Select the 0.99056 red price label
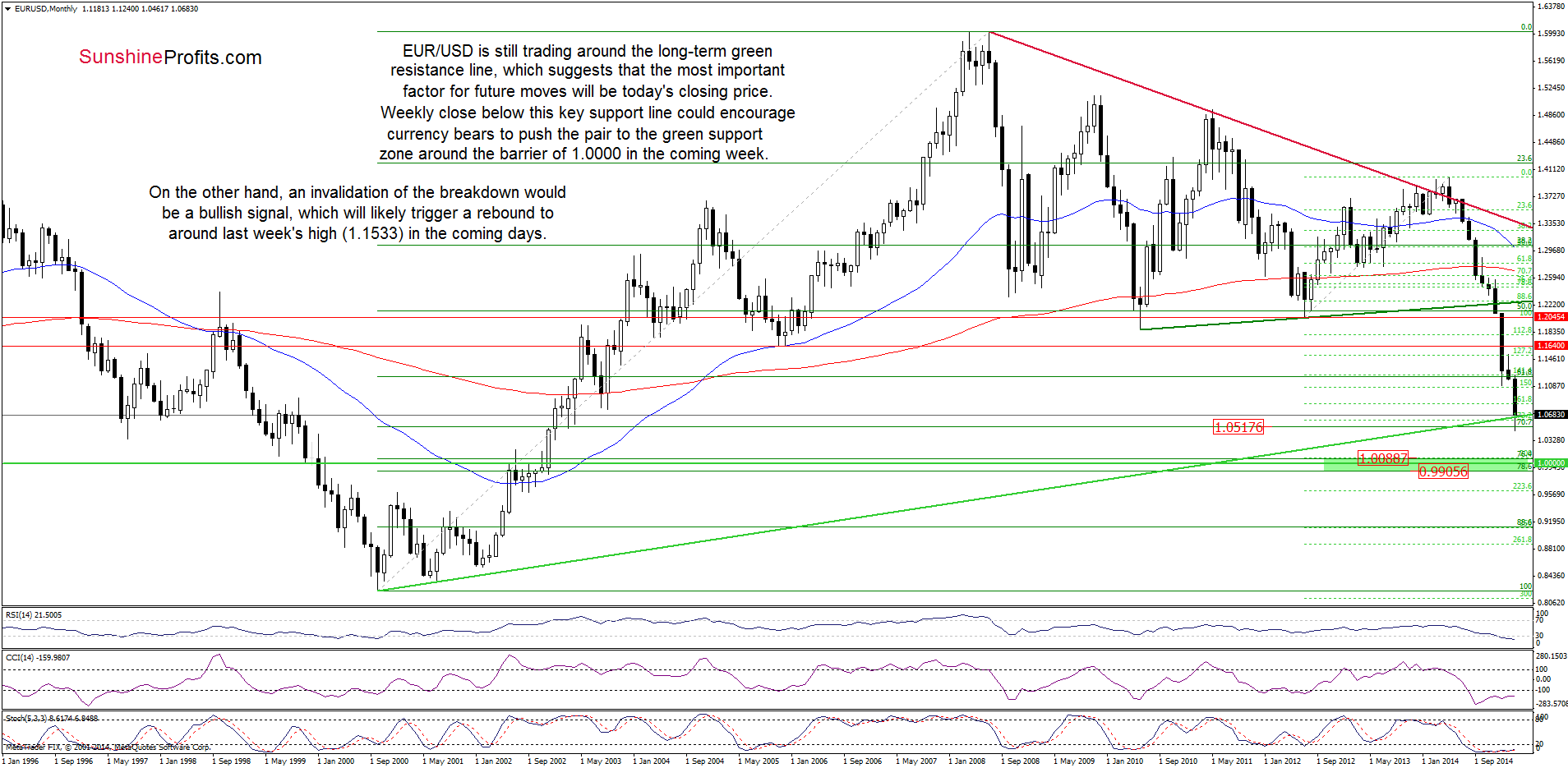 click(x=1443, y=471)
